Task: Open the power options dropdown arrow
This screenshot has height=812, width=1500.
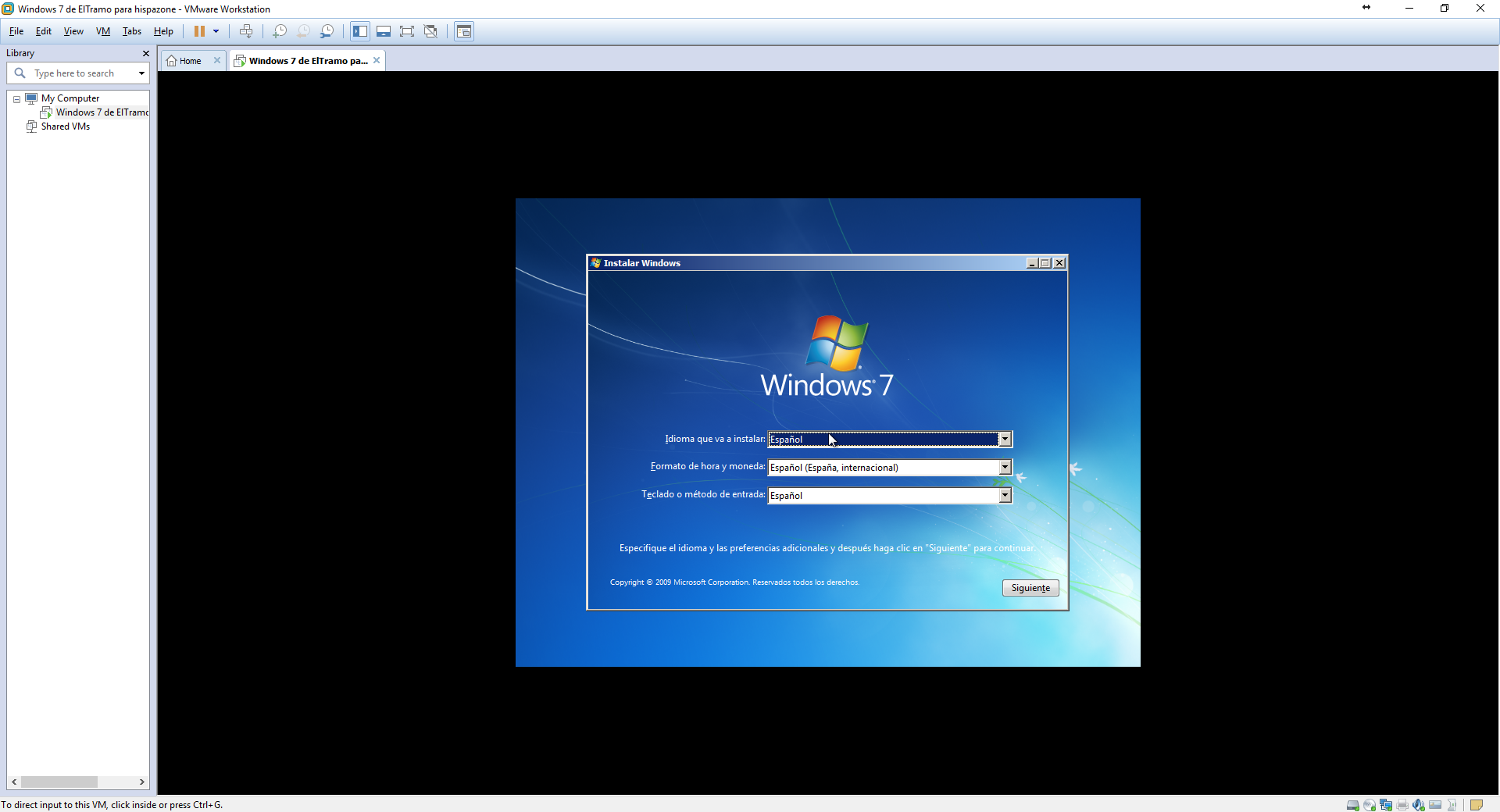Action: (216, 31)
